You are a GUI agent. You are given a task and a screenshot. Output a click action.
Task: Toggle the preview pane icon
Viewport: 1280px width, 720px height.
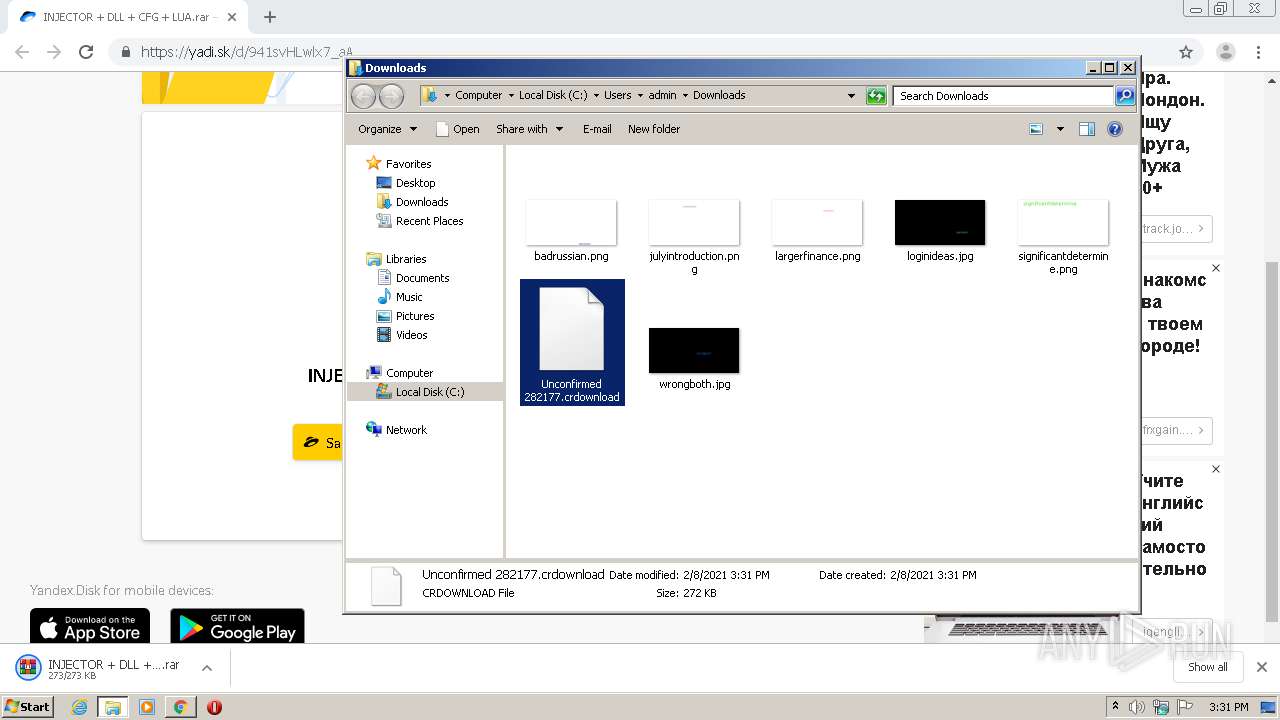point(1087,129)
